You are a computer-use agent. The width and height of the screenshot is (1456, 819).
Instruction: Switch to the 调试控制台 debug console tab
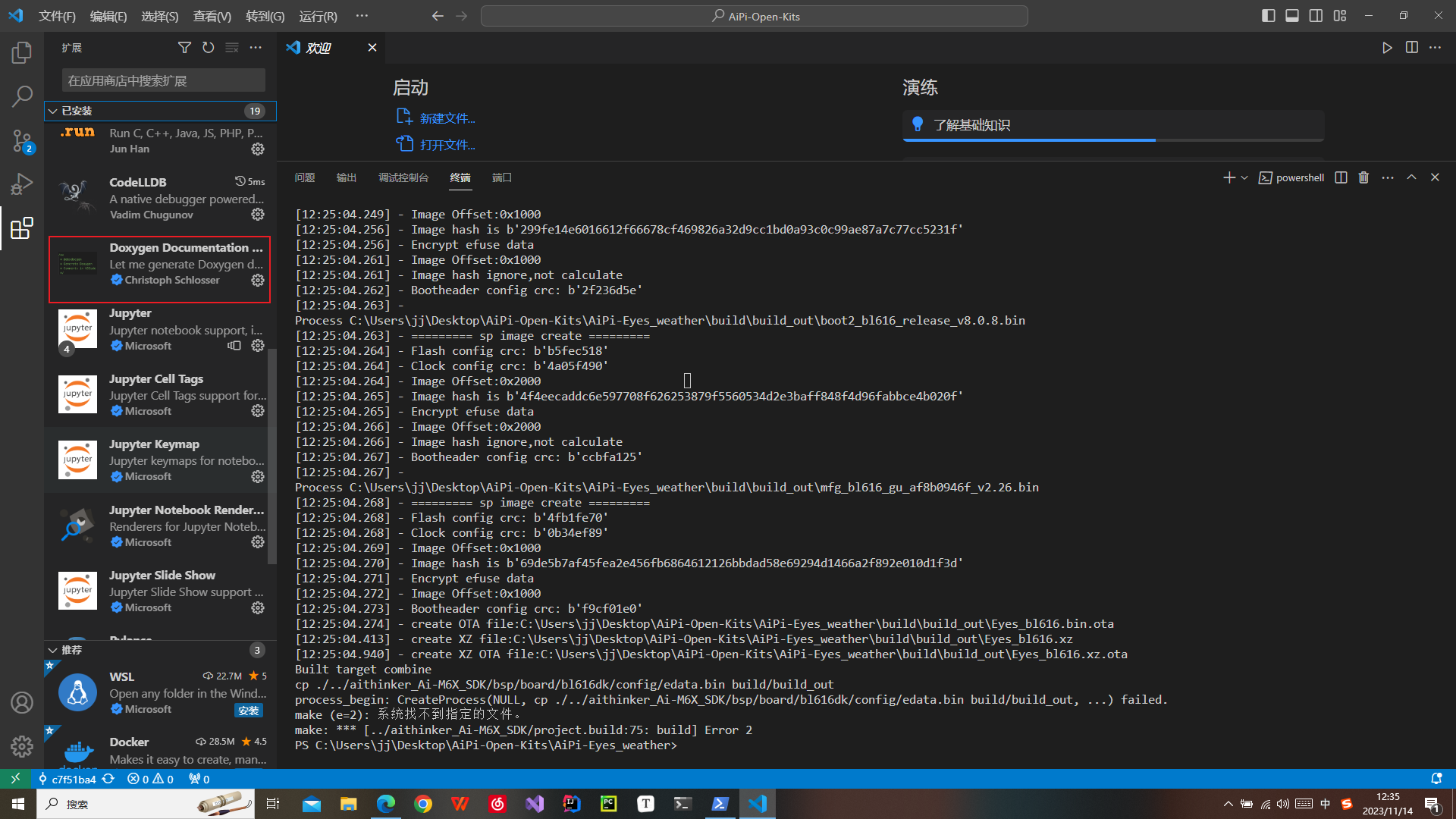(x=403, y=177)
